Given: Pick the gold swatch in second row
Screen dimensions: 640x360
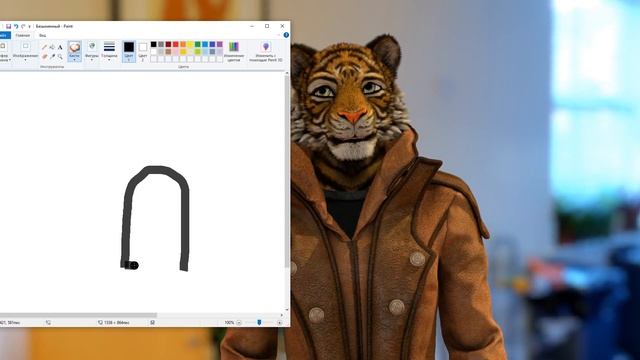Looking at the screenshot, I should point(183,52).
